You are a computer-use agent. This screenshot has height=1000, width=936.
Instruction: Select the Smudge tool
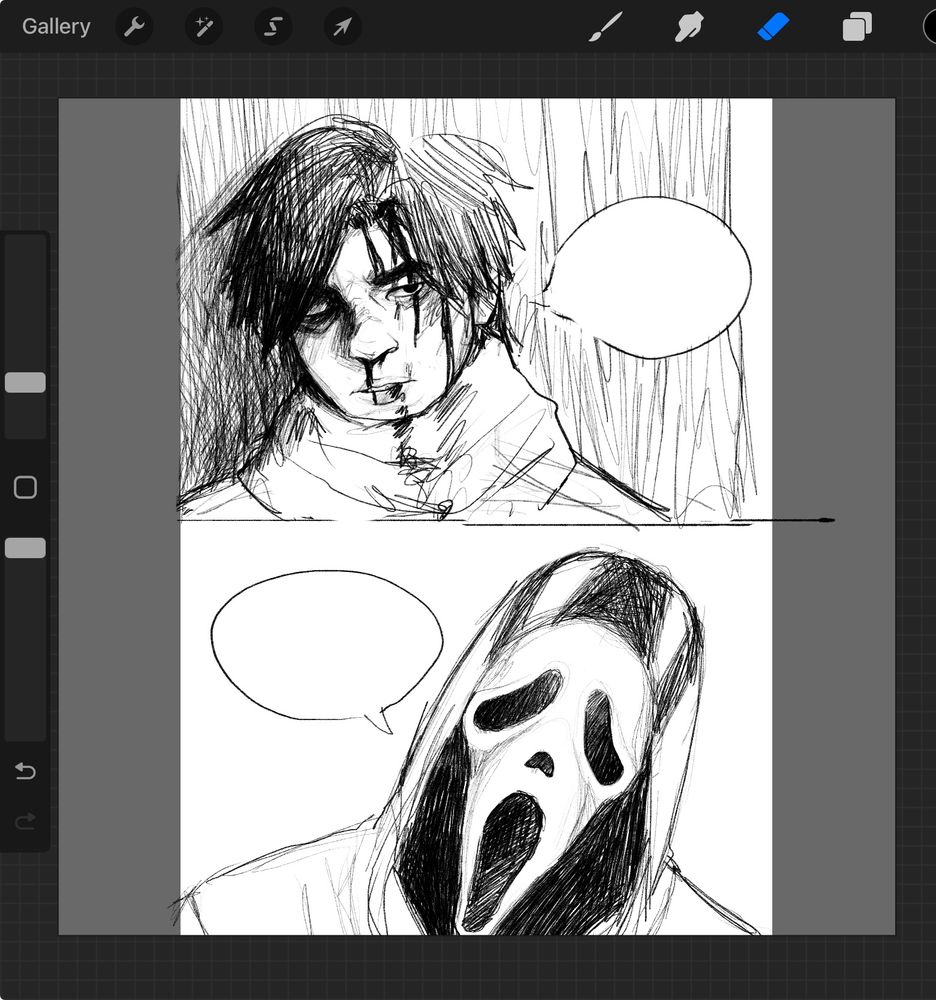[689, 27]
